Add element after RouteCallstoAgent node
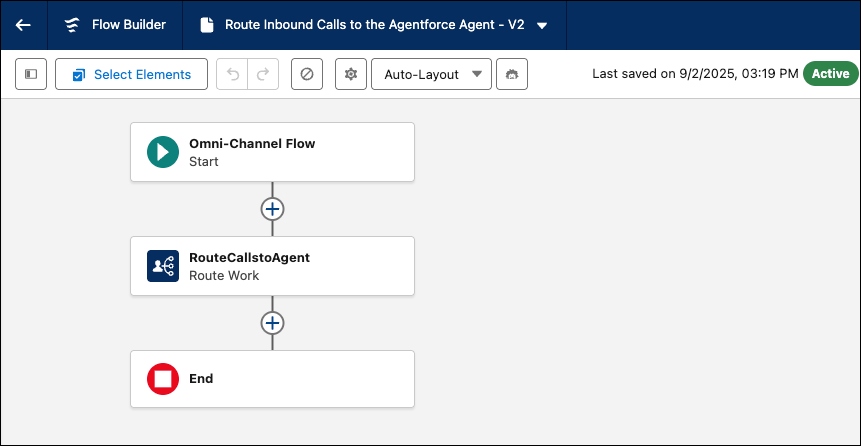 tap(272, 324)
